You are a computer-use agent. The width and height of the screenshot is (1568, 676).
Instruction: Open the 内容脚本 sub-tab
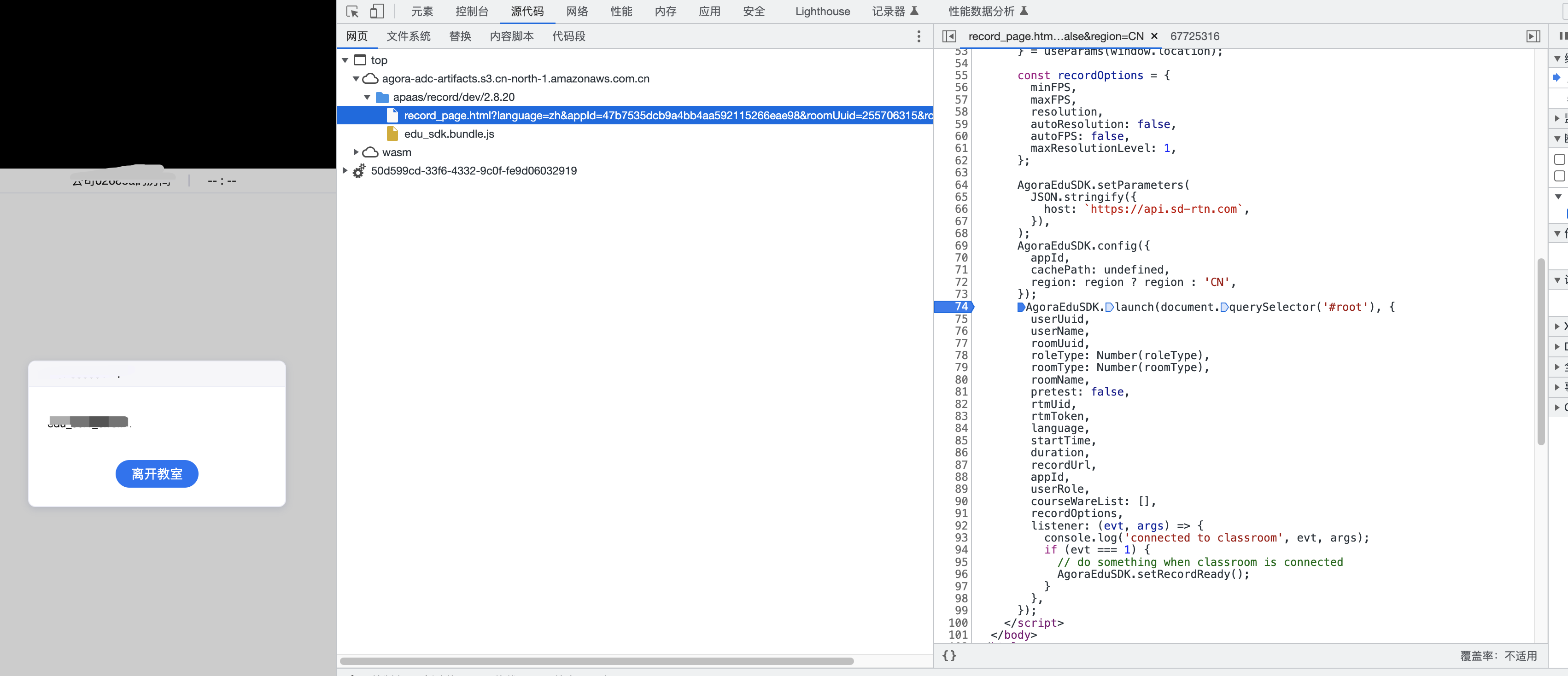point(512,36)
